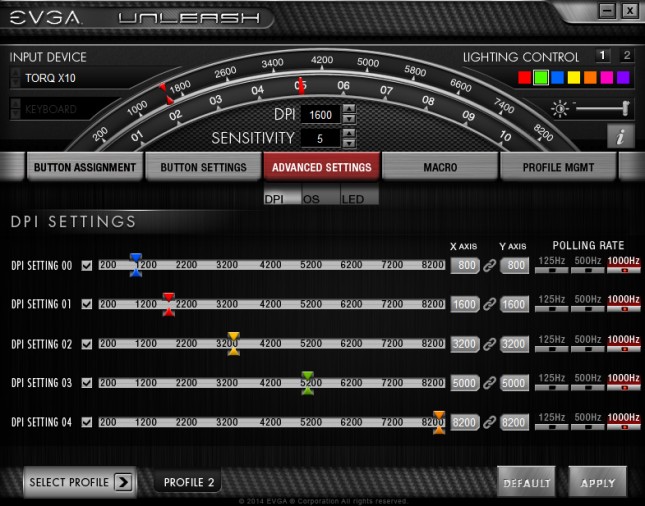
Task: Click yellow slider marker on DPI Setting 02
Action: (x=234, y=344)
